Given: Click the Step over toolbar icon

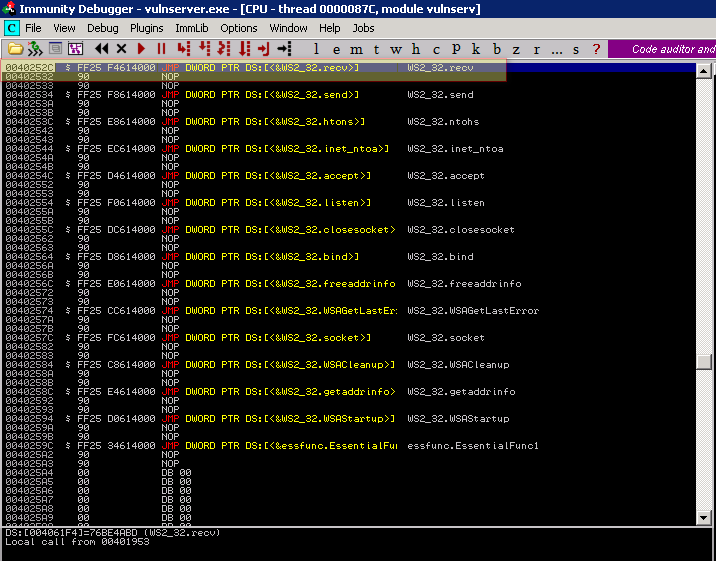Looking at the screenshot, I should pyautogui.click(x=204, y=49).
